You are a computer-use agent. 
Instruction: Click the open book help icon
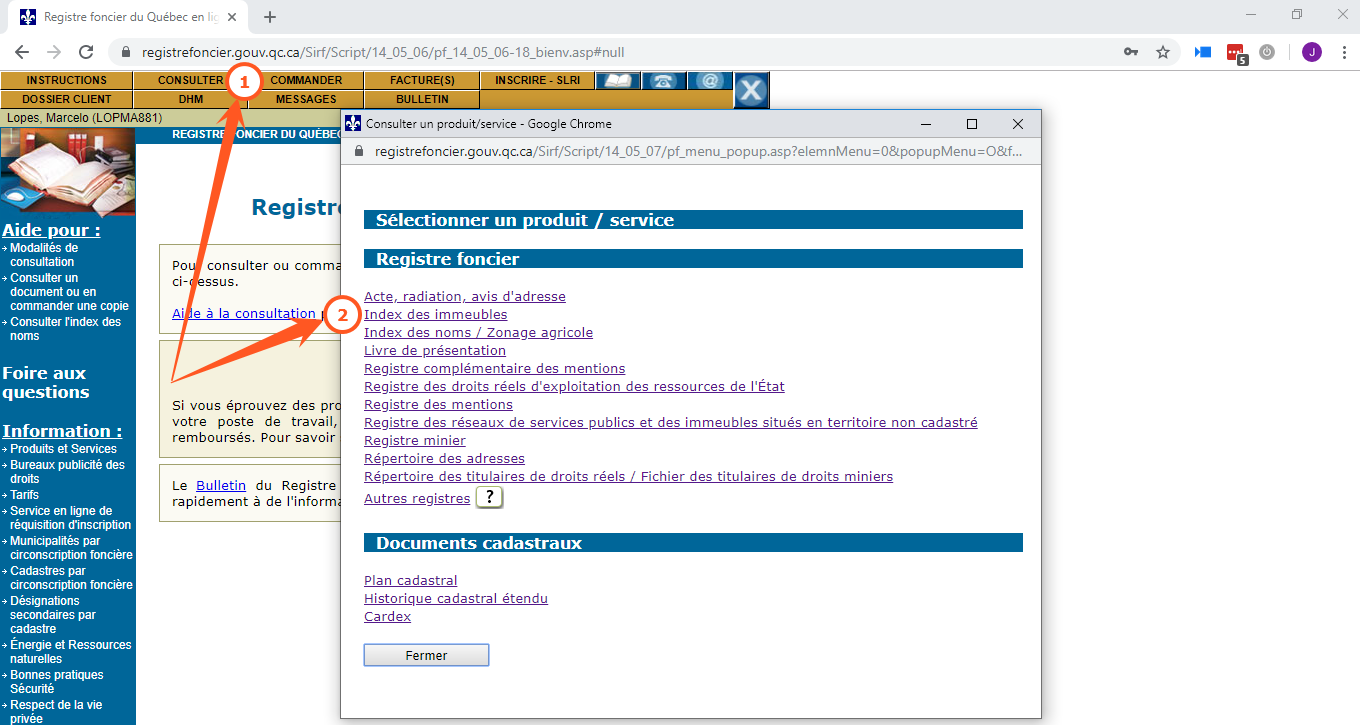[x=617, y=81]
